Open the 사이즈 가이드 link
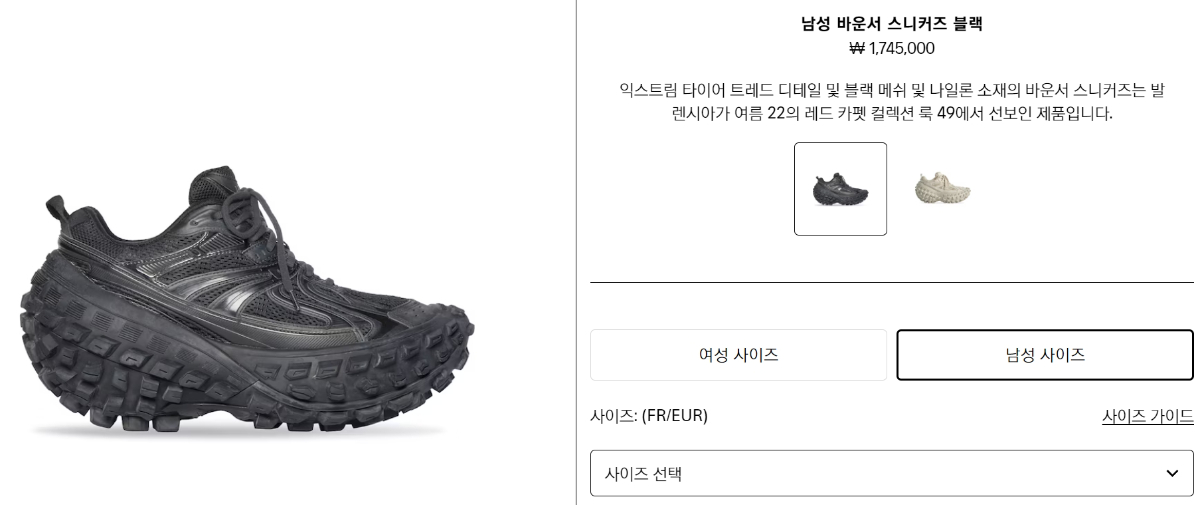This screenshot has width=1200, height=505. tap(1147, 416)
